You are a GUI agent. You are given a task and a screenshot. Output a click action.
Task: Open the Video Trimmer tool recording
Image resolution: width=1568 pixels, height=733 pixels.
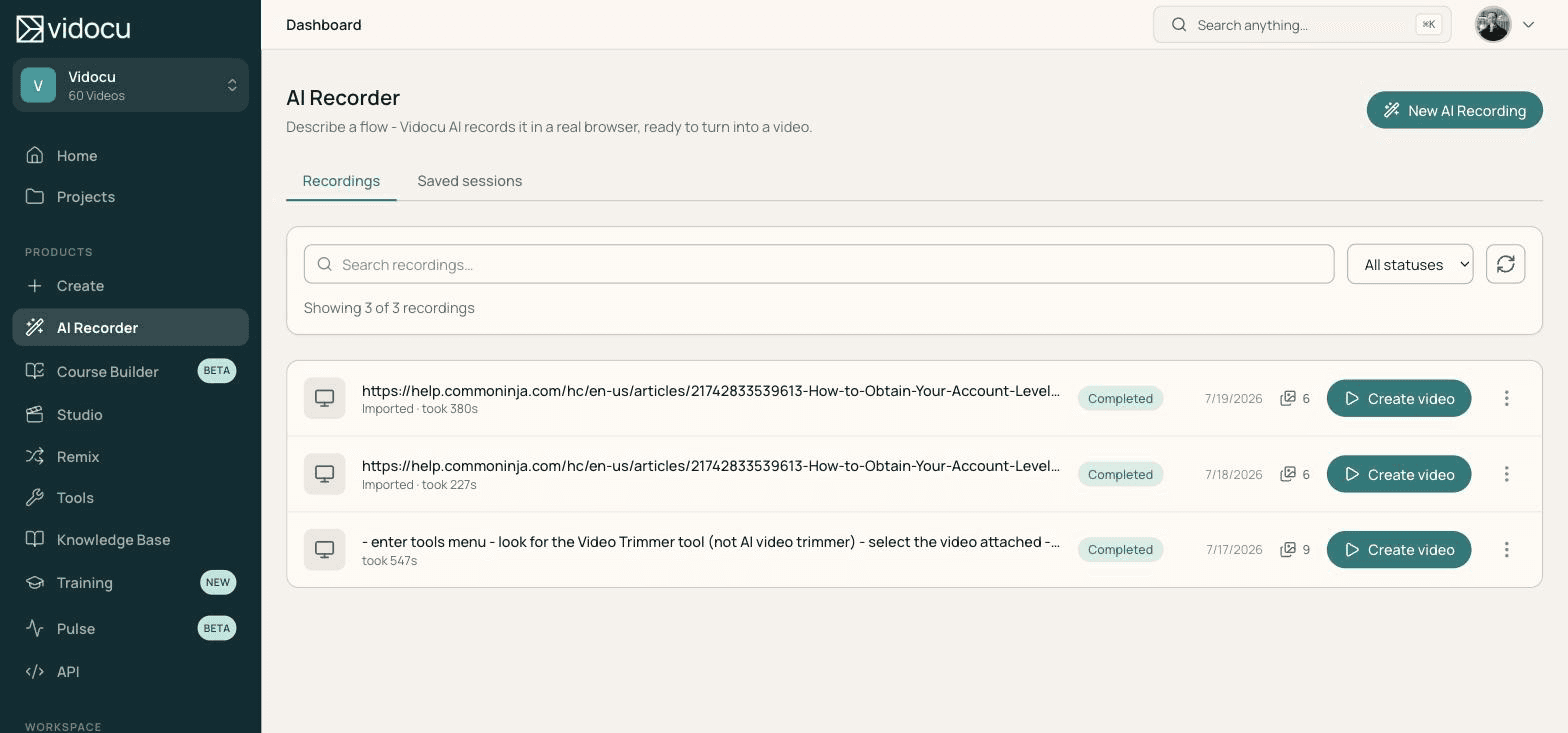click(x=711, y=542)
